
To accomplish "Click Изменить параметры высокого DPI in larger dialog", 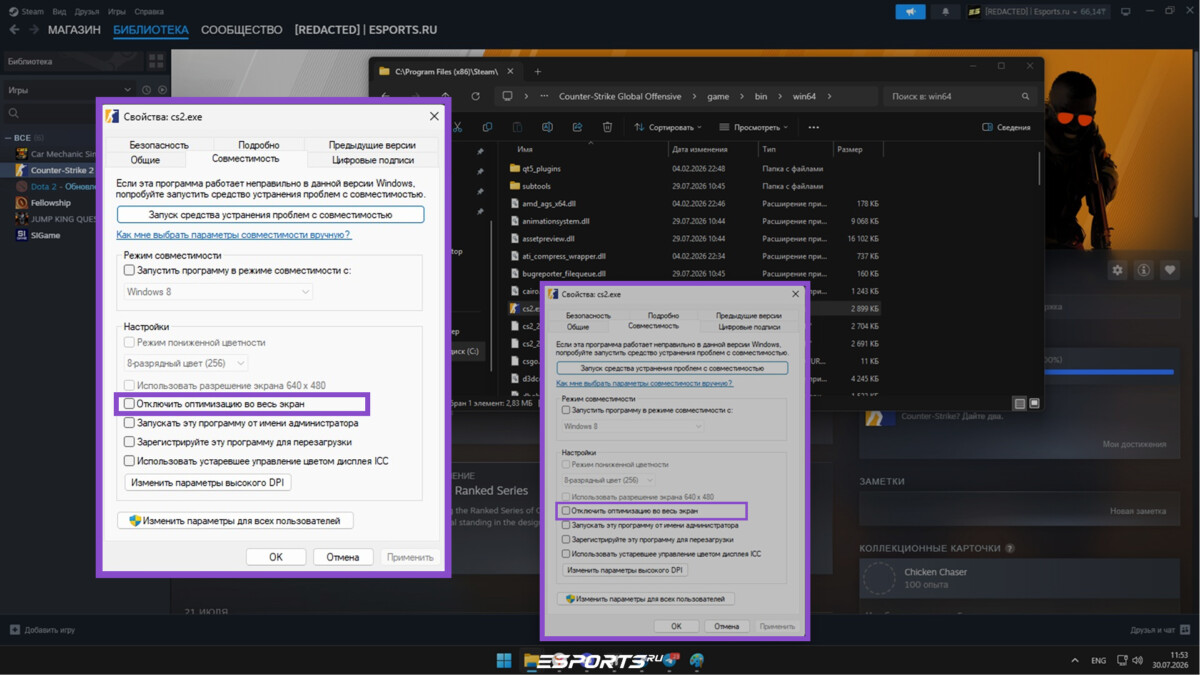I will 208,483.
